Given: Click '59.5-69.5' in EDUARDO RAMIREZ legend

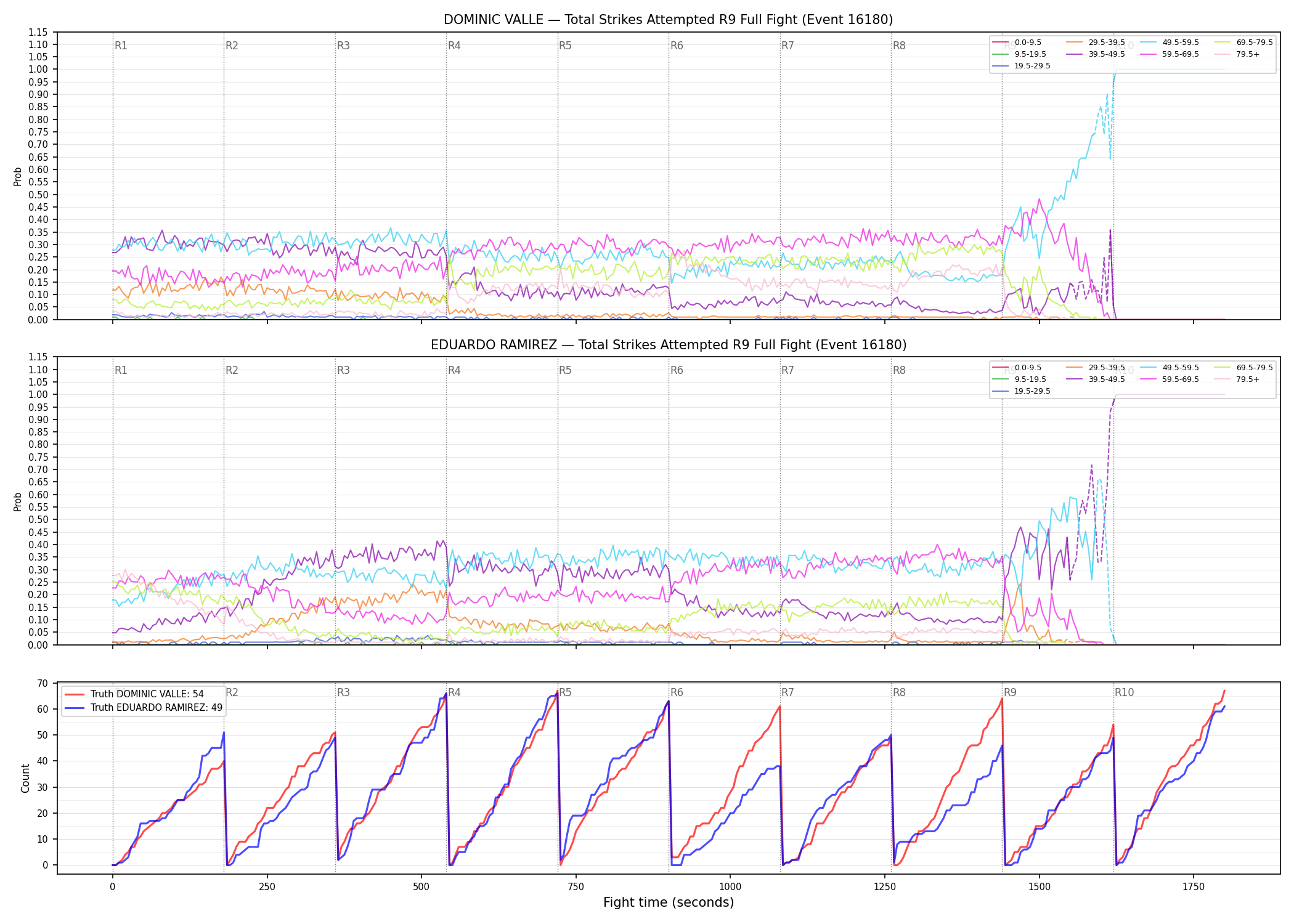Looking at the screenshot, I should click(x=1181, y=379).
